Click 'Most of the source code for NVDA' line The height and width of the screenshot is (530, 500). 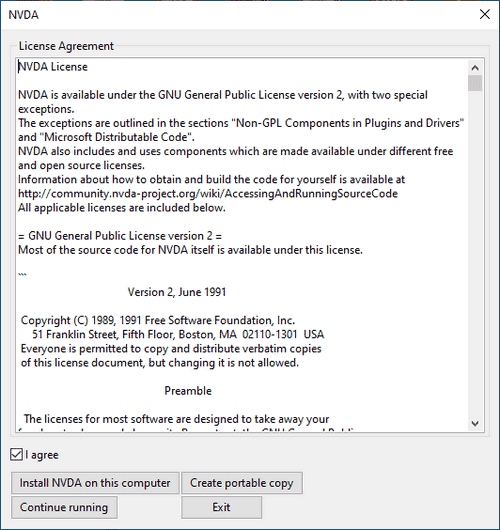coord(190,250)
